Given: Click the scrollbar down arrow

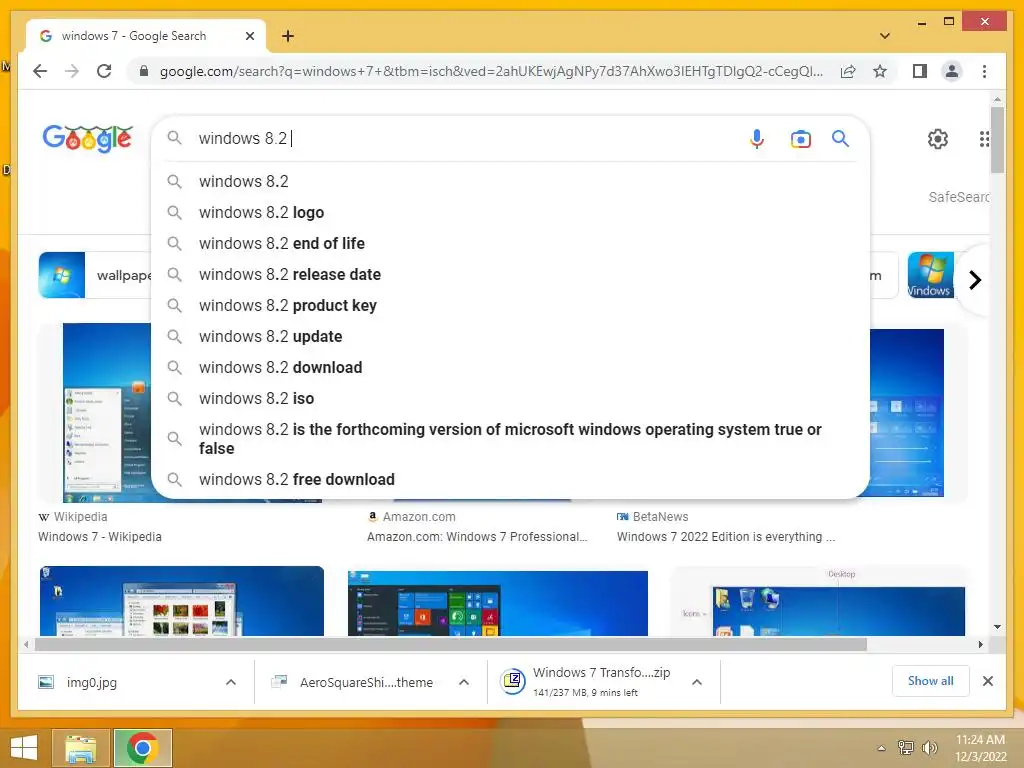Looking at the screenshot, I should pyautogui.click(x=997, y=627).
